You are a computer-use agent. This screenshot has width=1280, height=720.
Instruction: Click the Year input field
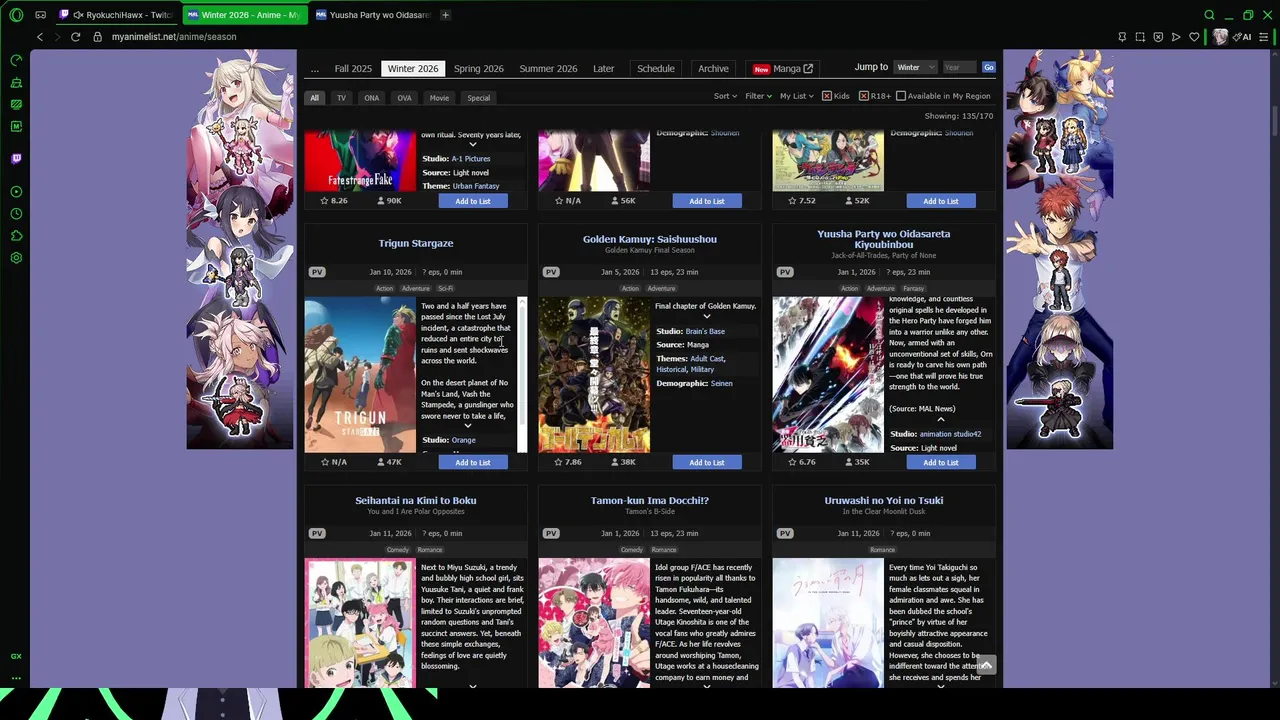click(959, 67)
